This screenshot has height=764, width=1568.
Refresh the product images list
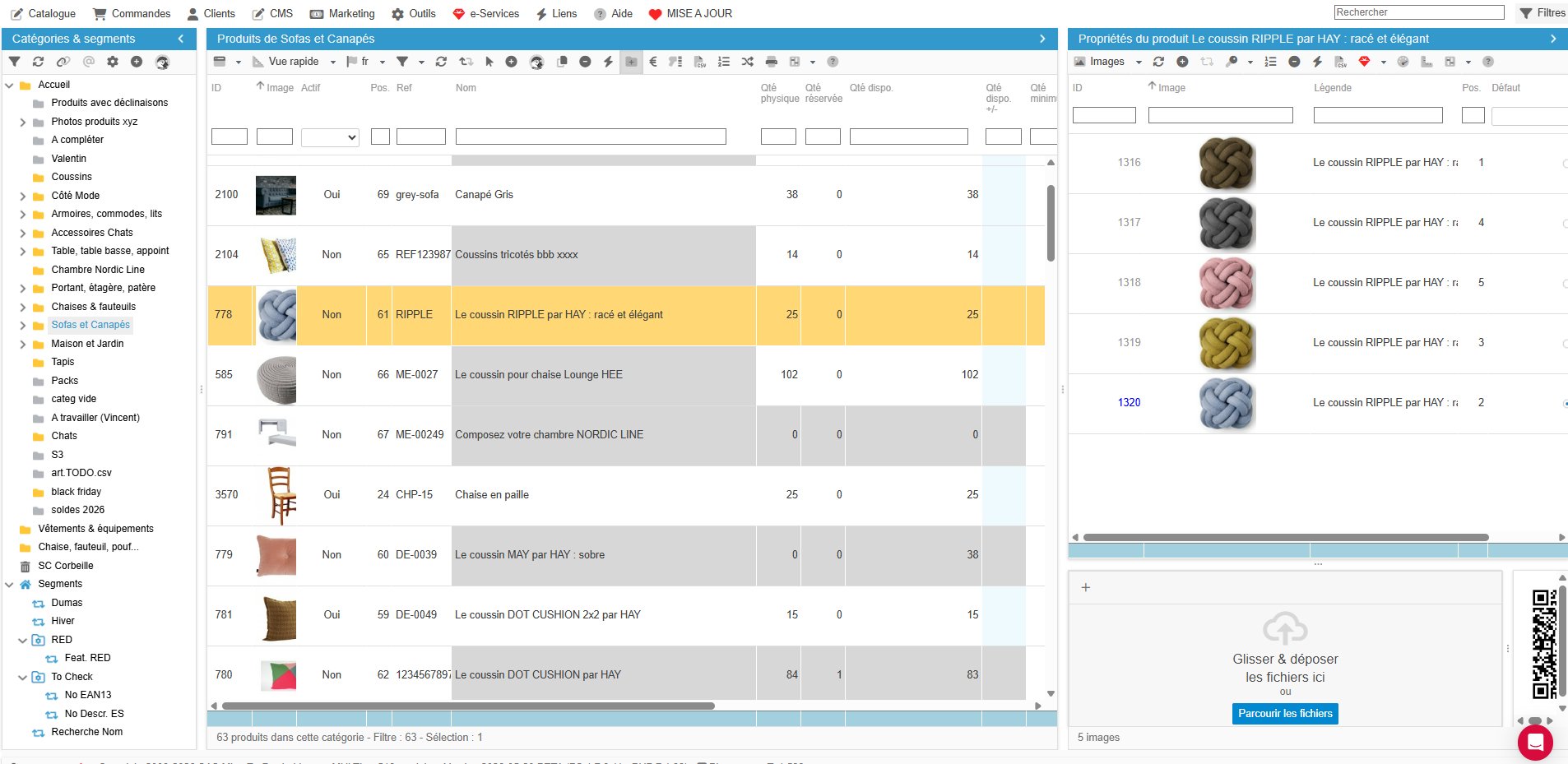coord(1158,62)
